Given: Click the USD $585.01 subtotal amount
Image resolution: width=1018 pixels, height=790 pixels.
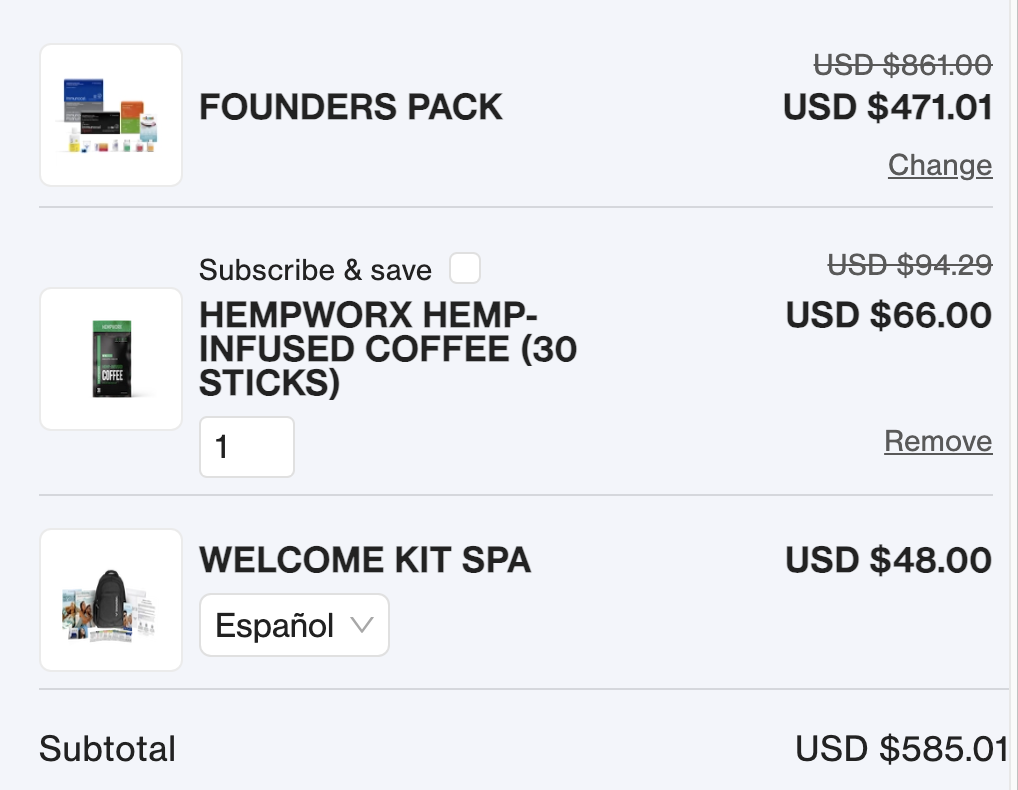Looking at the screenshot, I should (901, 749).
